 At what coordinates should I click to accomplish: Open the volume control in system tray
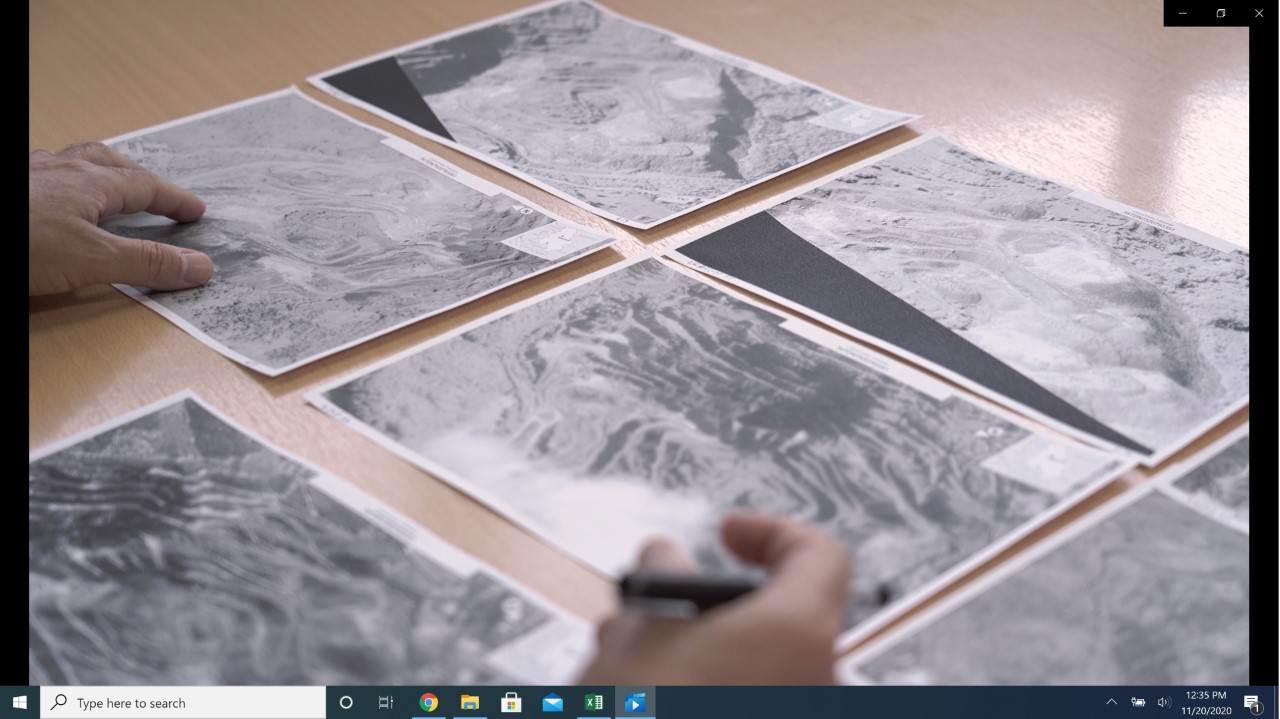tap(1163, 703)
